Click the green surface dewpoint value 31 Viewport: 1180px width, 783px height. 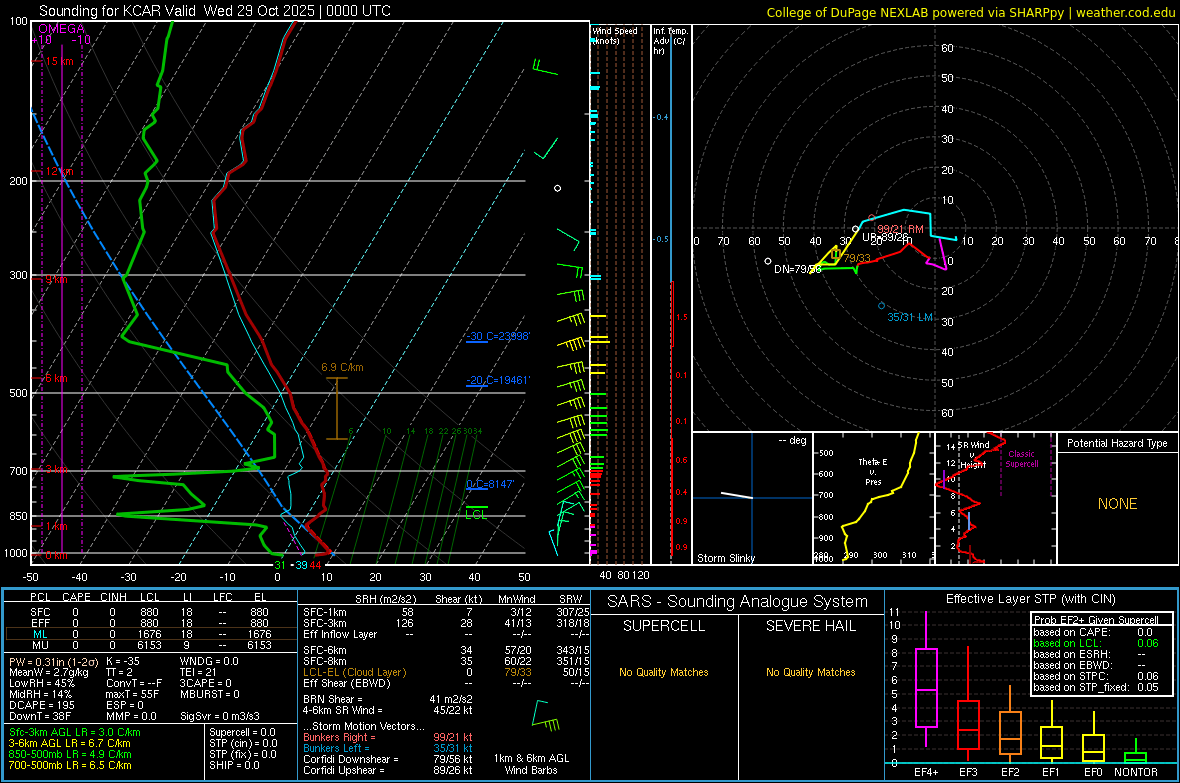280,565
